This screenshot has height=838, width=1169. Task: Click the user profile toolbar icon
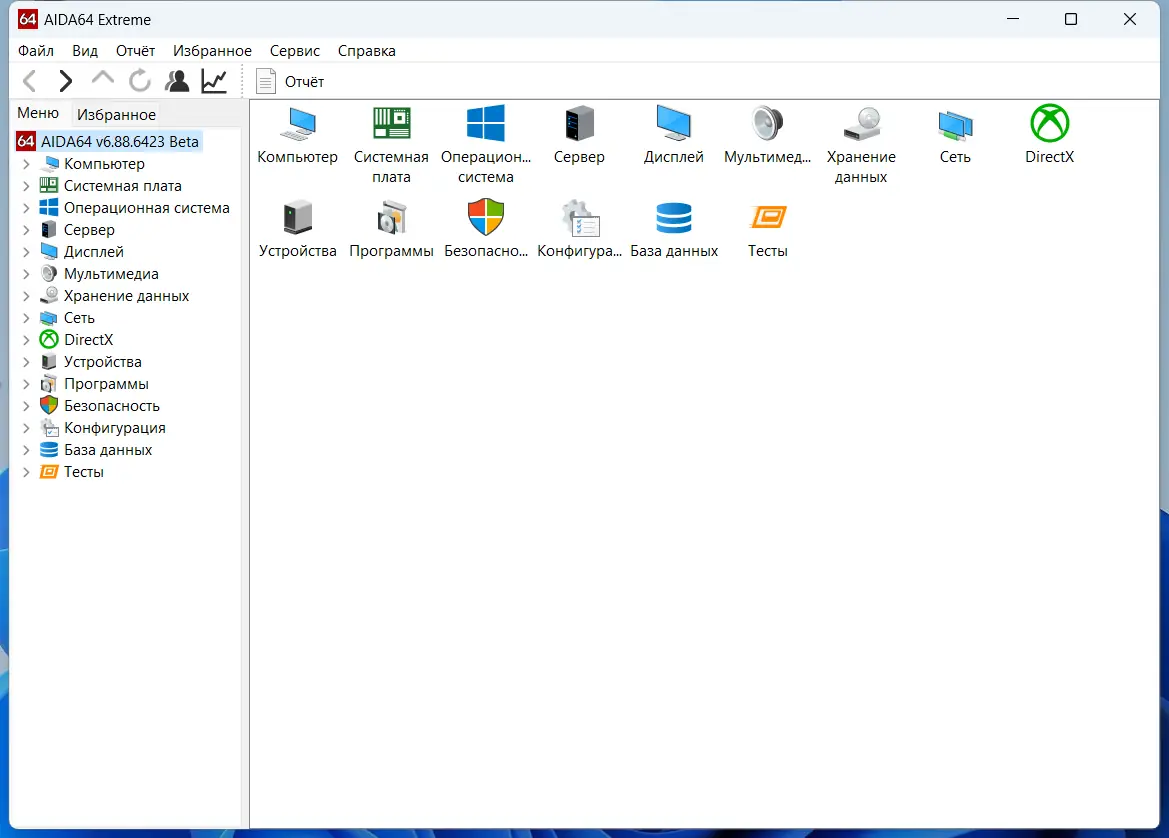(177, 81)
